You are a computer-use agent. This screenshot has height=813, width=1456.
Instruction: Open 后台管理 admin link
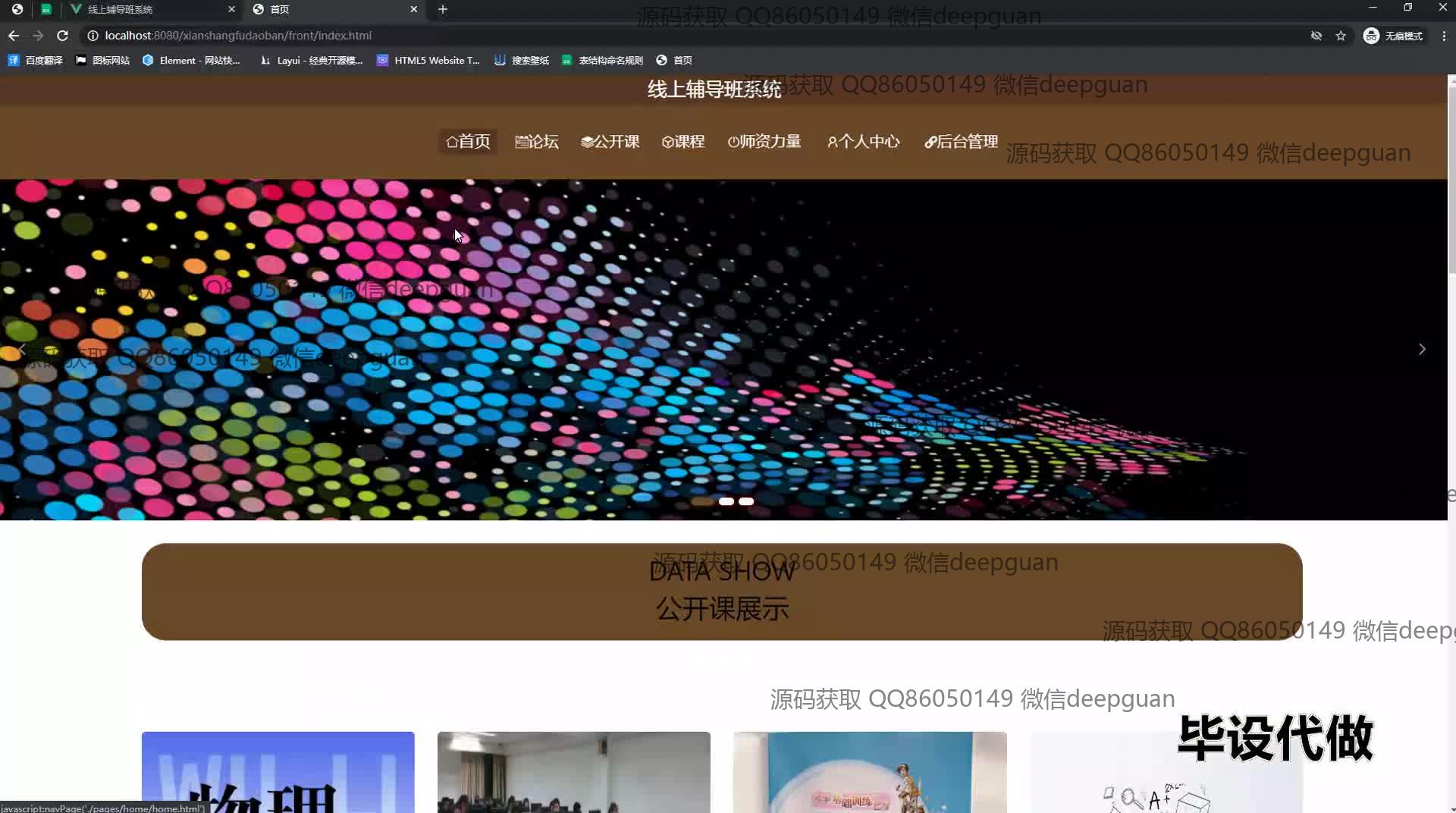pyautogui.click(x=961, y=142)
